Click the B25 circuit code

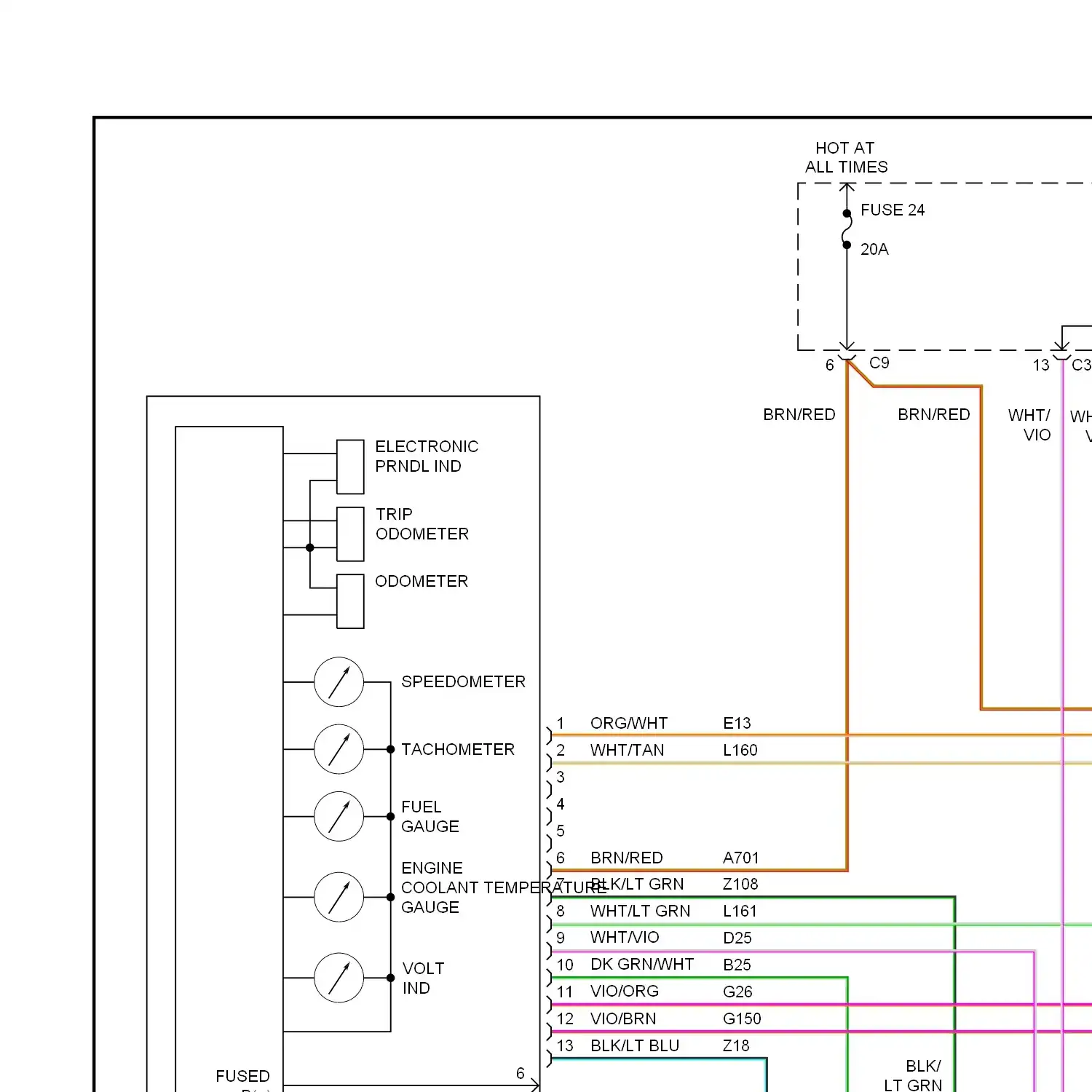[737, 965]
